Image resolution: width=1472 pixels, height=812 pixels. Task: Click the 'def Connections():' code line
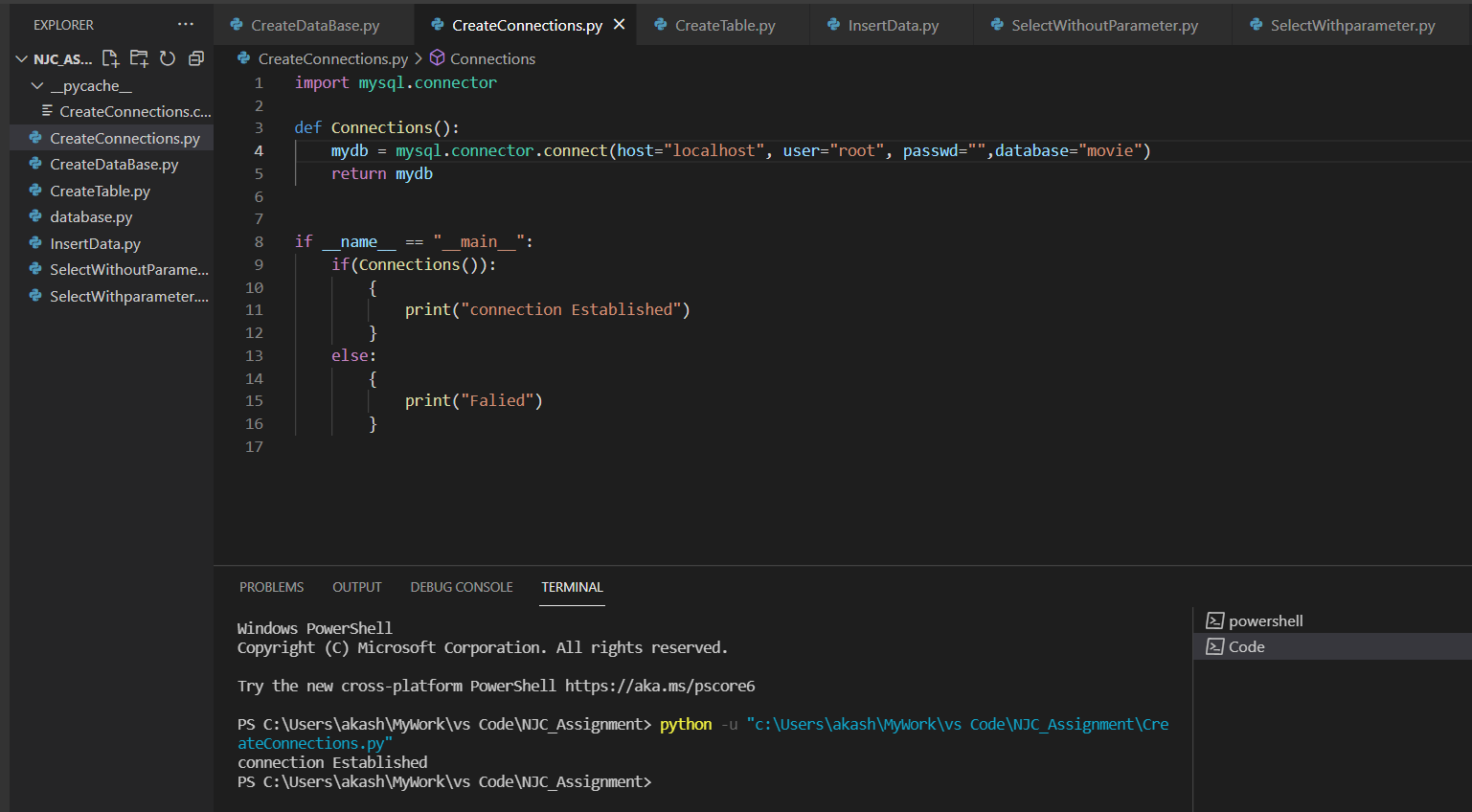376,127
